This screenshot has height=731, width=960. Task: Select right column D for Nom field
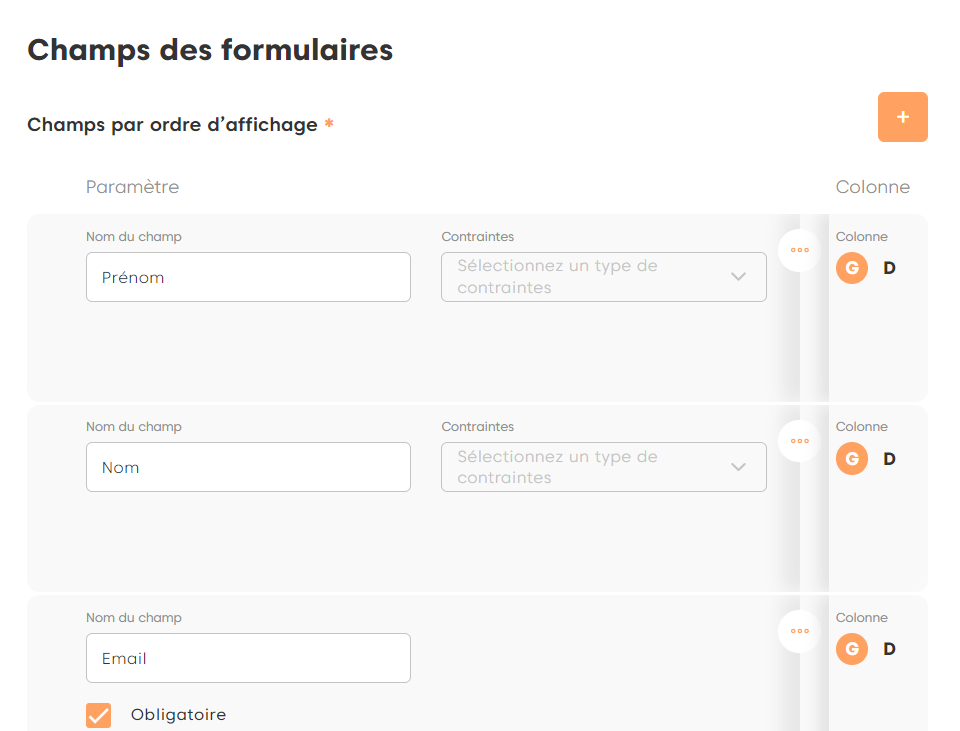tap(889, 459)
